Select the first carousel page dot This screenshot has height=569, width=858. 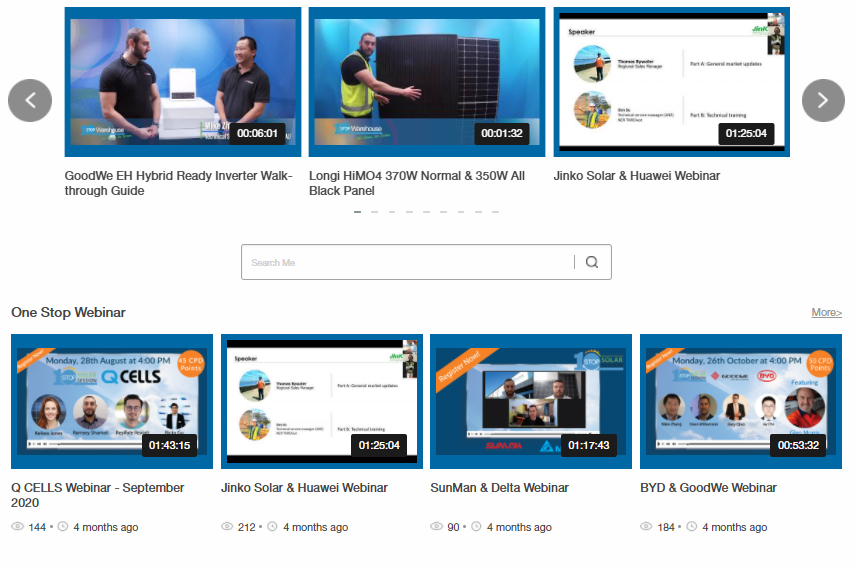point(357,212)
